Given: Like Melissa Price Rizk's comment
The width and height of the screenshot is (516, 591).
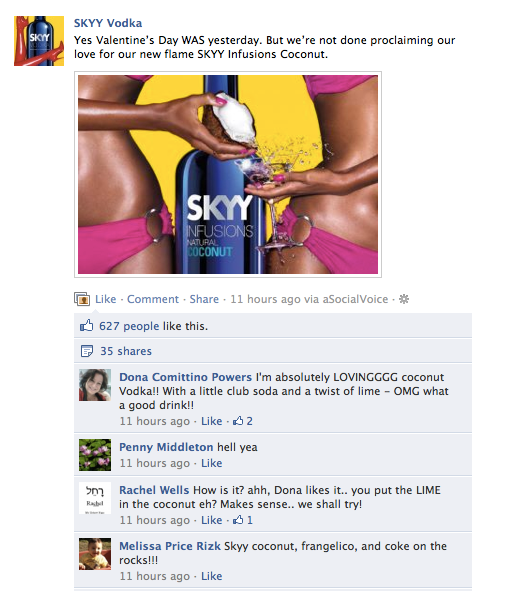Looking at the screenshot, I should click(211, 576).
